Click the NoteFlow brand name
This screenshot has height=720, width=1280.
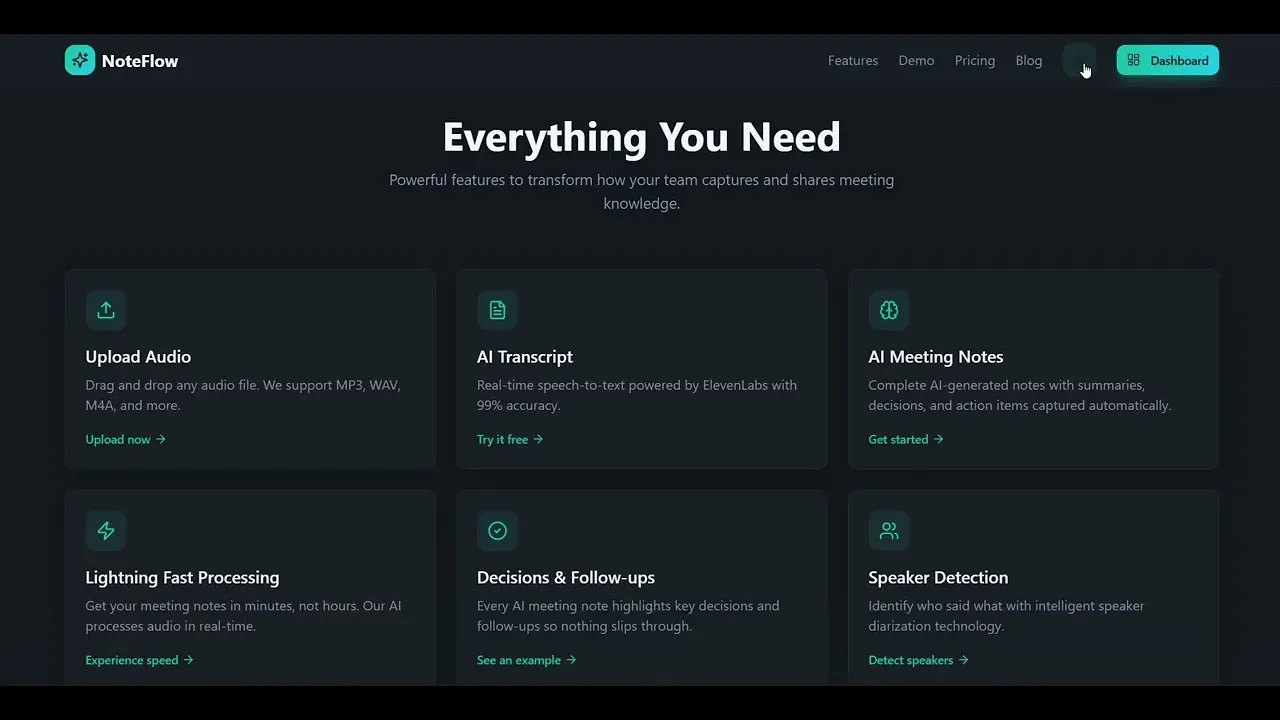[x=140, y=61]
